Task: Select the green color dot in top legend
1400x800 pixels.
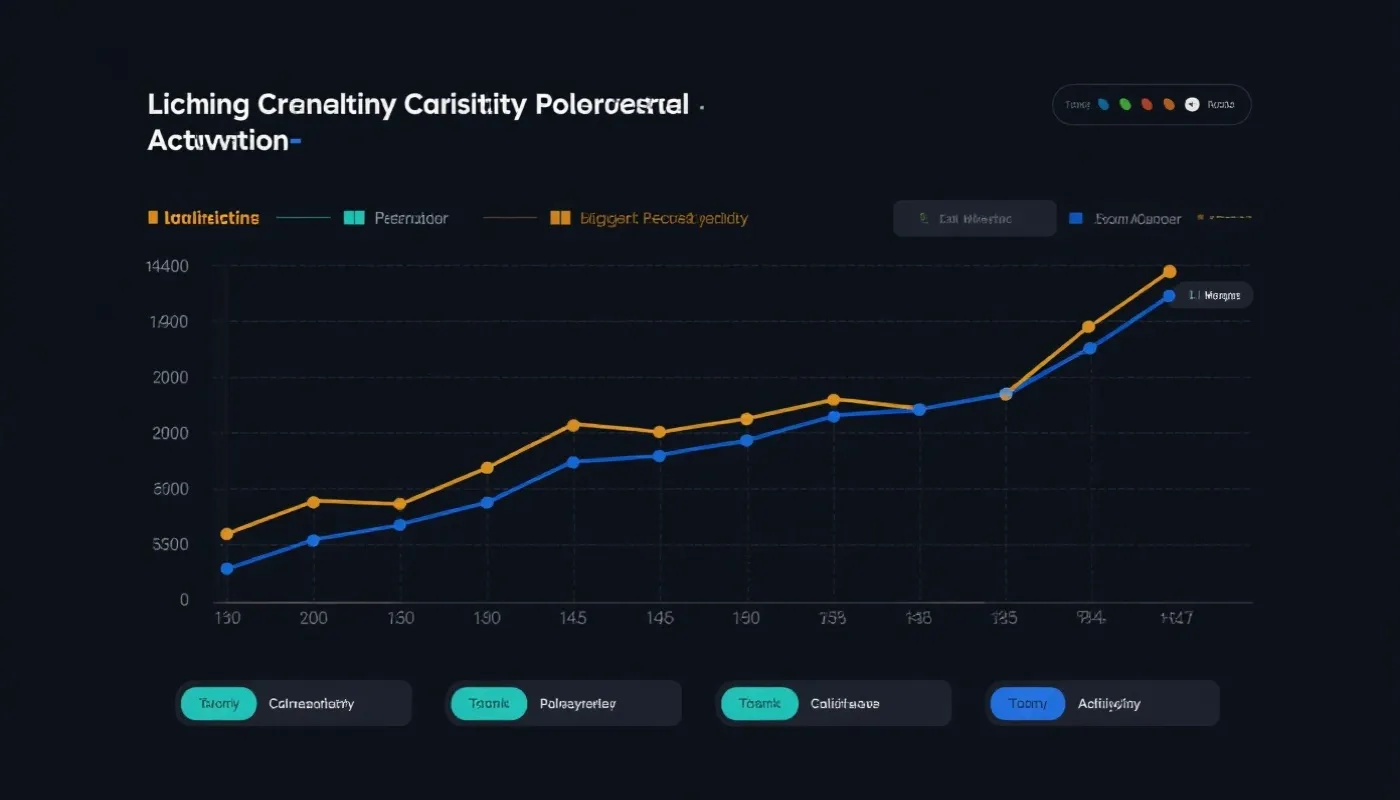Action: click(1125, 104)
